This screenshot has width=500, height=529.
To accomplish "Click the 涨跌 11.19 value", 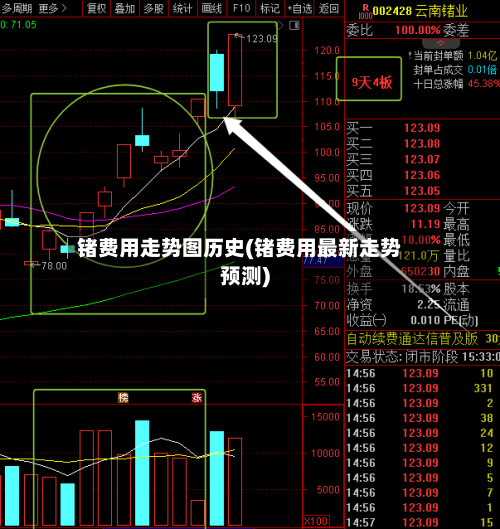I will tap(425, 224).
